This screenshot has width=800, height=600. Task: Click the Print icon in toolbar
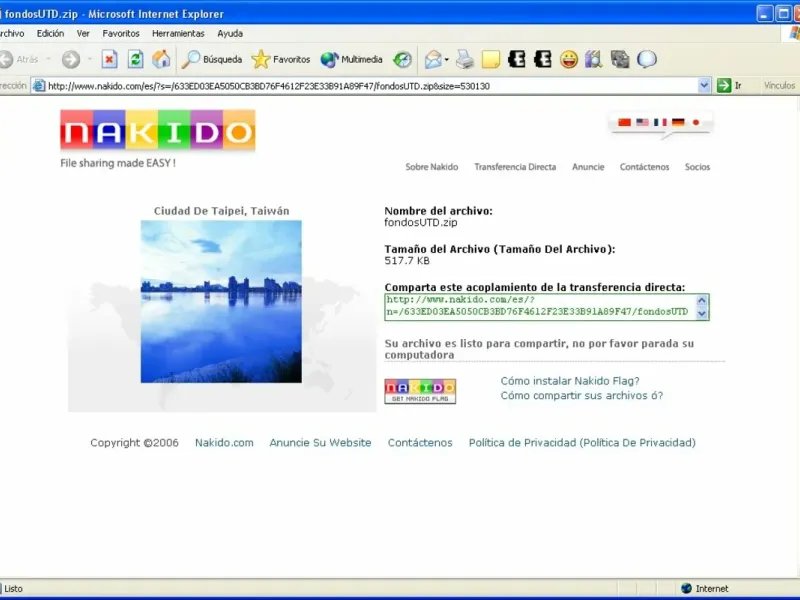[465, 60]
